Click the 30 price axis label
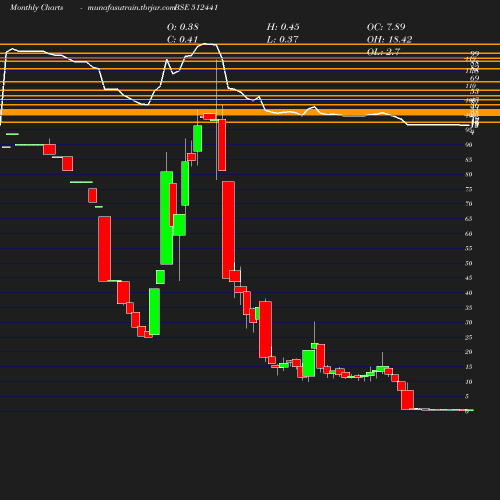This screenshot has width=500, height=500. (469, 322)
